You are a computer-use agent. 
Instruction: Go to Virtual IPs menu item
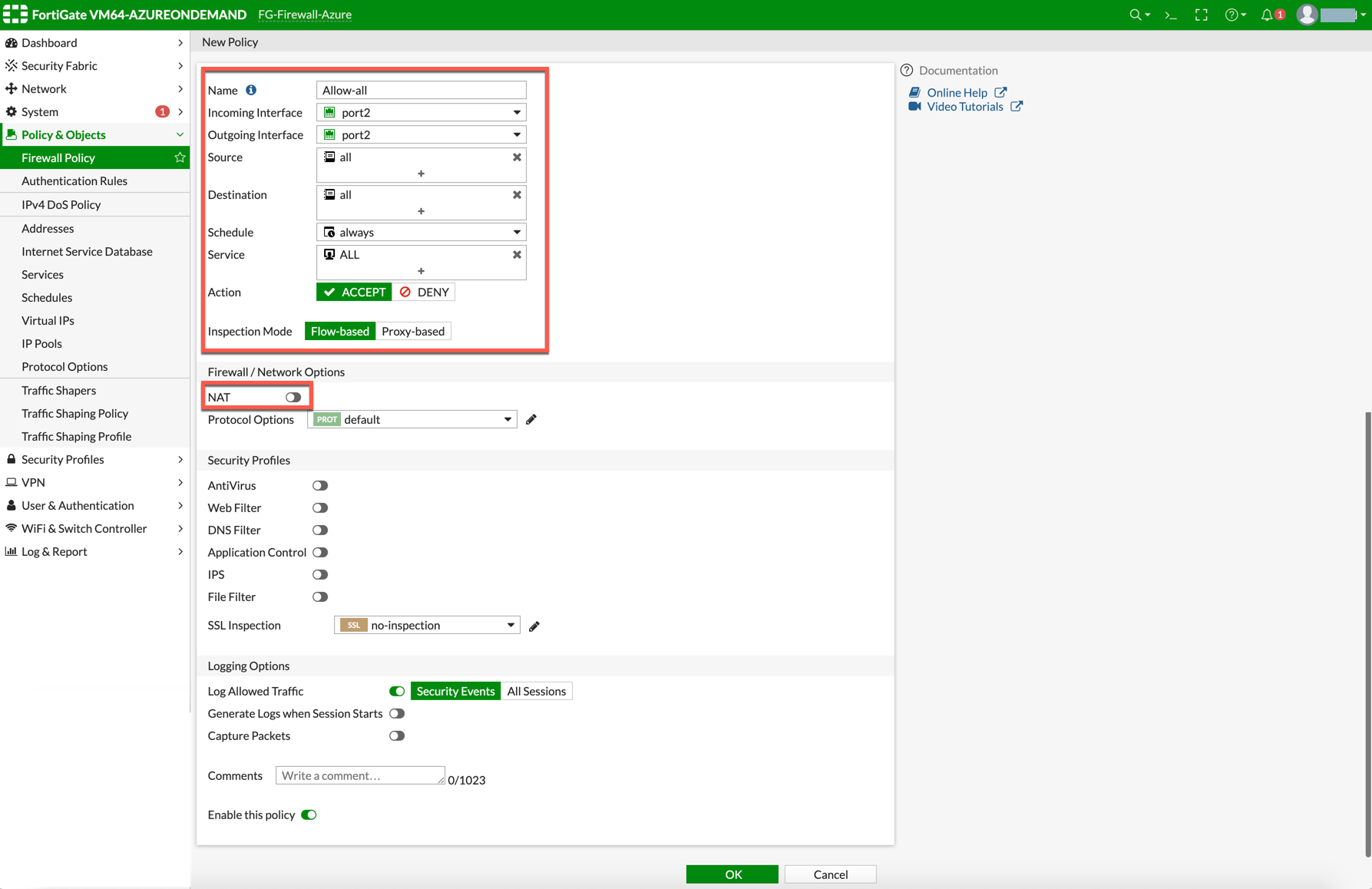click(48, 320)
